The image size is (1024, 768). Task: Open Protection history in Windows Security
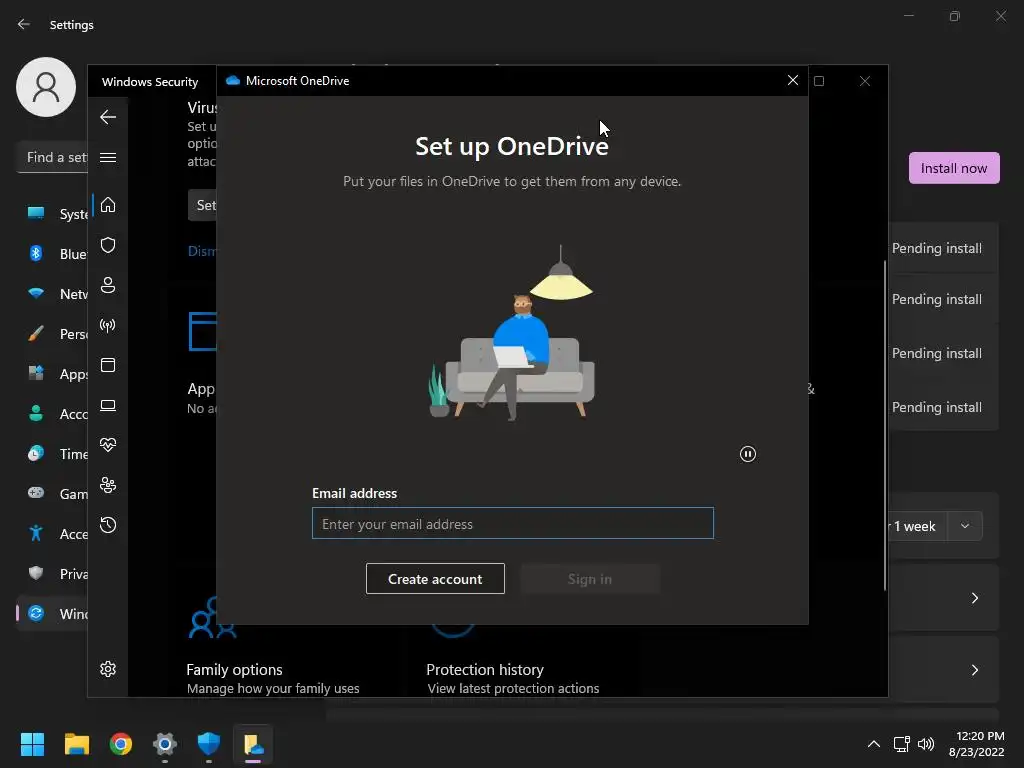[x=485, y=670]
